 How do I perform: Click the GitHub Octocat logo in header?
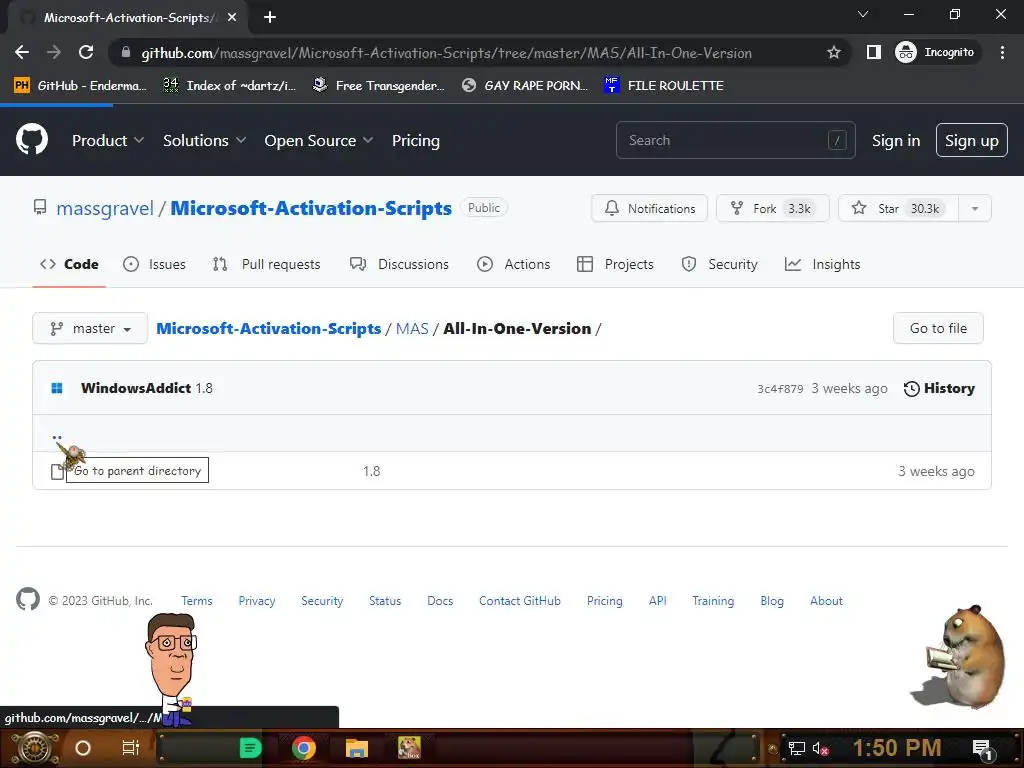pos(31,139)
